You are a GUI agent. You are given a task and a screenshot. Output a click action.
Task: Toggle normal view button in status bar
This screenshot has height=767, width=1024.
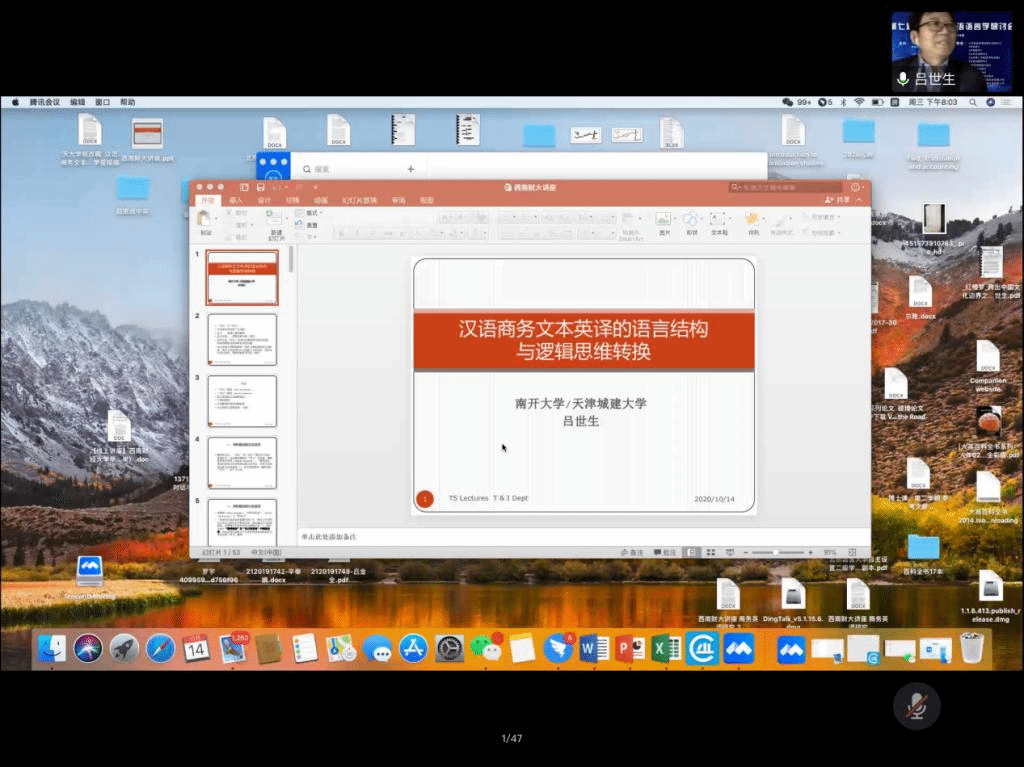coord(691,553)
